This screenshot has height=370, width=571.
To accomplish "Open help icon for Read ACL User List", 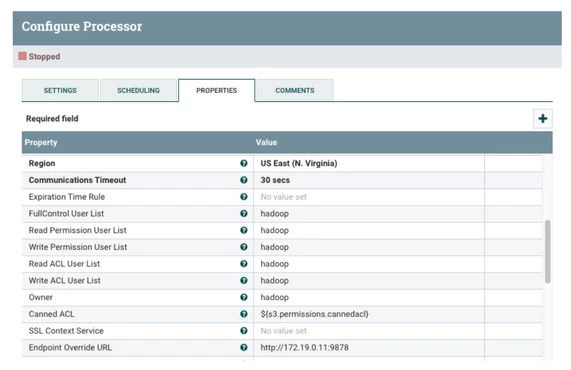I will coord(244,264).
